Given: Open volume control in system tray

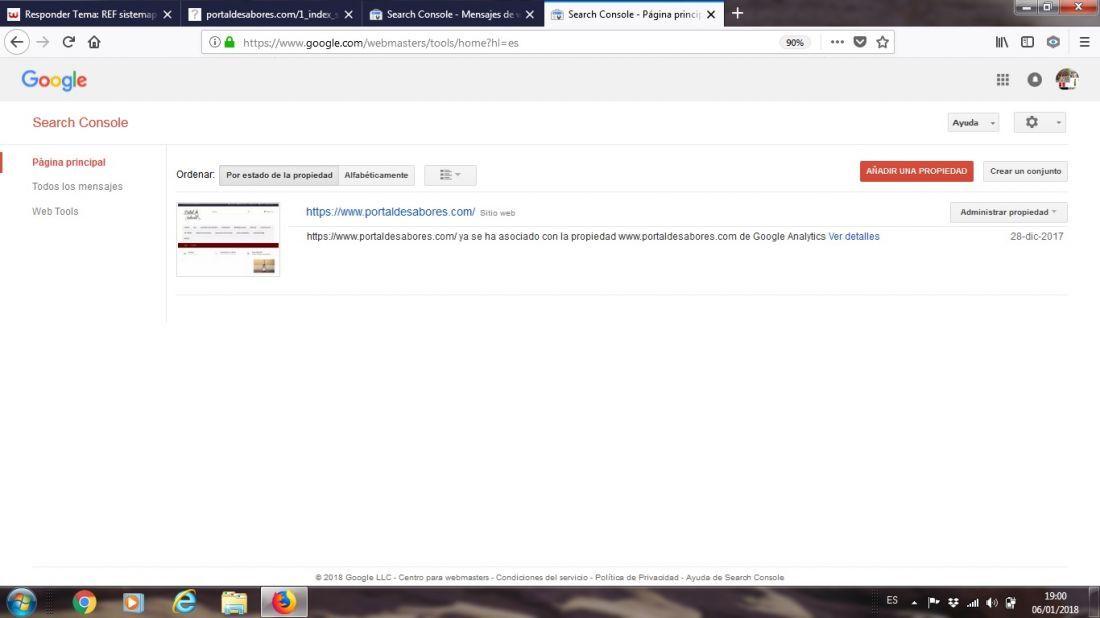Looking at the screenshot, I should pos(991,603).
